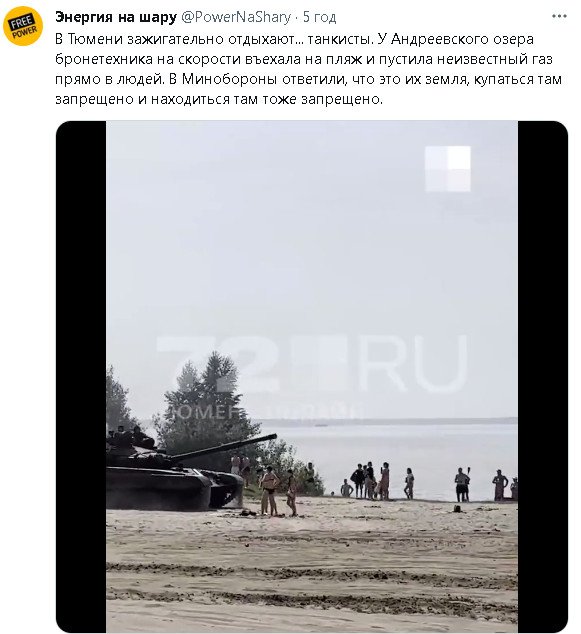Click the tweet text starting with В Тюмени
This screenshot has height=634, width=581.
click(x=308, y=69)
